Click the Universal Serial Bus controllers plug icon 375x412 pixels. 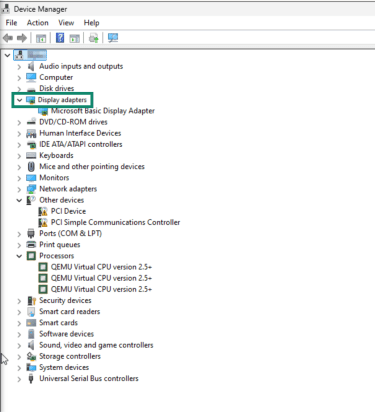(x=31, y=379)
